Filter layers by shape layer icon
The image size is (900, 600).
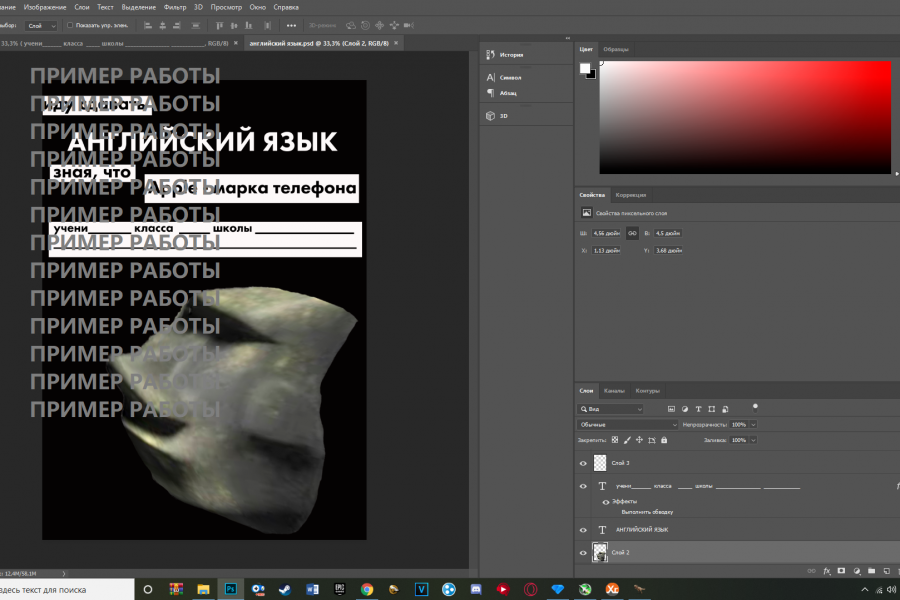(712, 409)
